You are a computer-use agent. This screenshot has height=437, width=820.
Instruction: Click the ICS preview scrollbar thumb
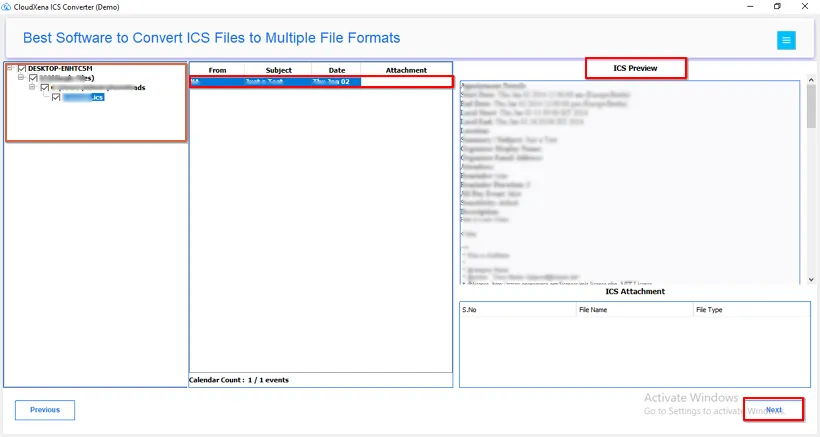(811, 106)
